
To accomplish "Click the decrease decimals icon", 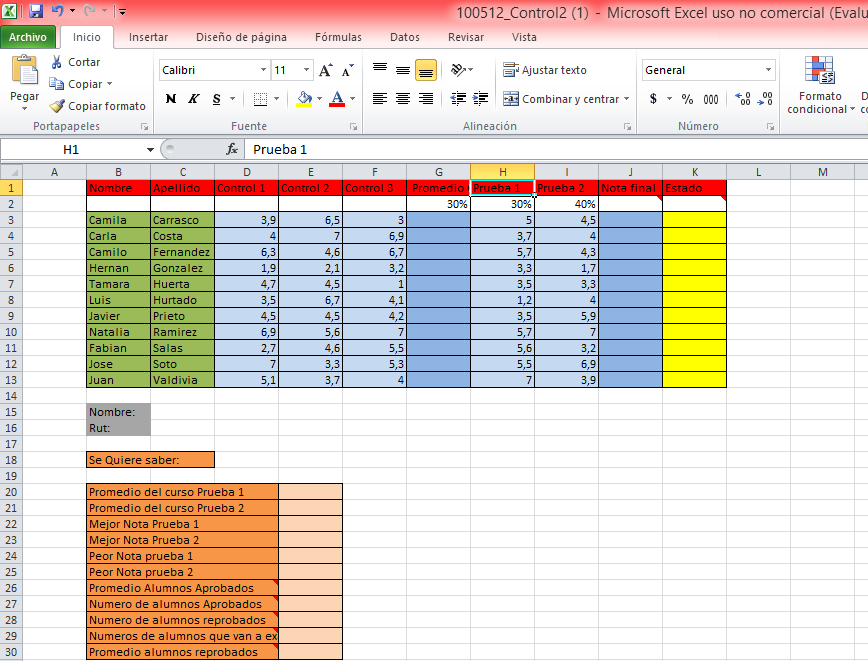I will tap(765, 99).
